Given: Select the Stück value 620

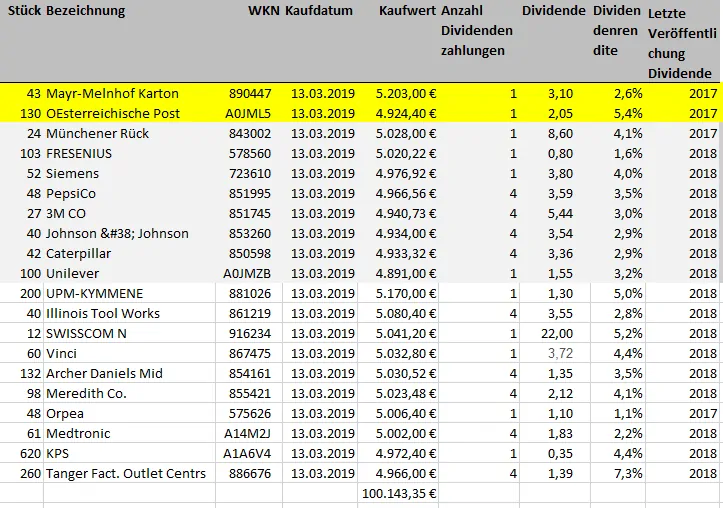Looking at the screenshot, I should tap(30, 454).
